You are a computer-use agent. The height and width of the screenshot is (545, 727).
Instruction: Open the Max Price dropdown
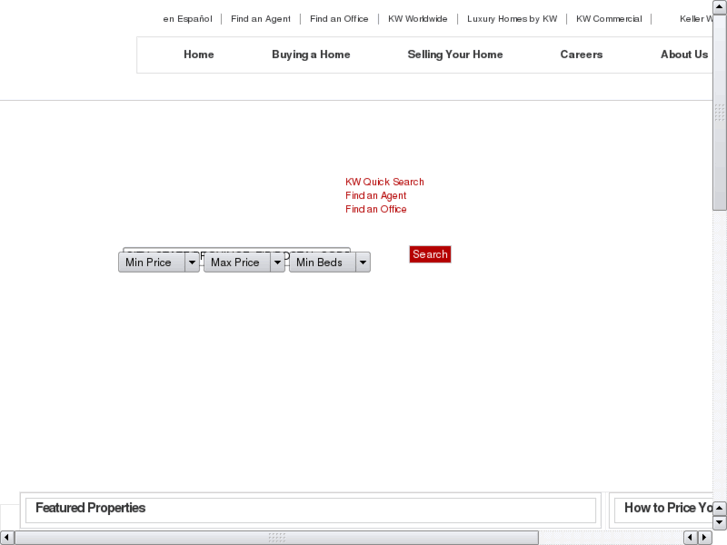click(244, 263)
